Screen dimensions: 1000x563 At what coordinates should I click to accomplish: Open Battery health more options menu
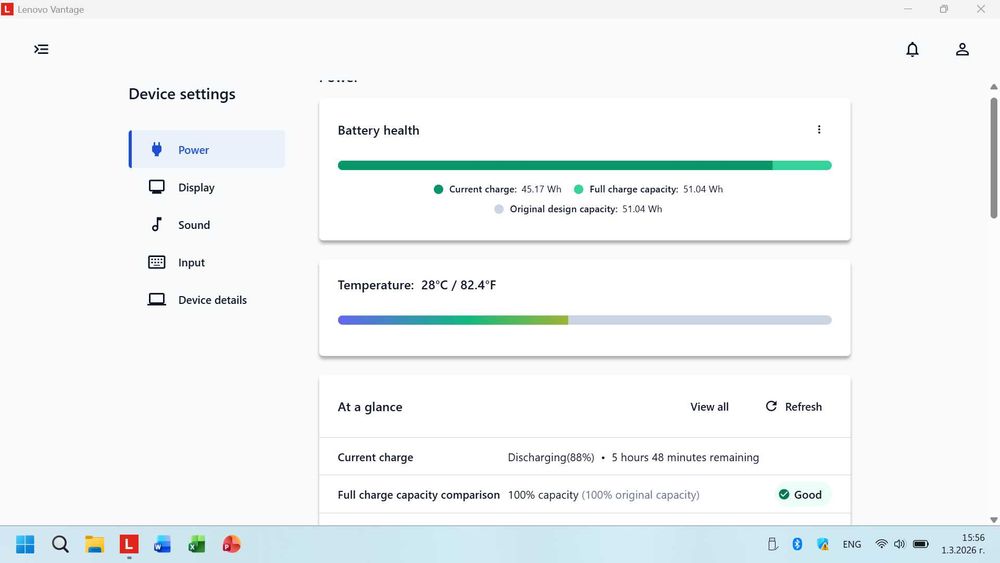click(x=819, y=129)
